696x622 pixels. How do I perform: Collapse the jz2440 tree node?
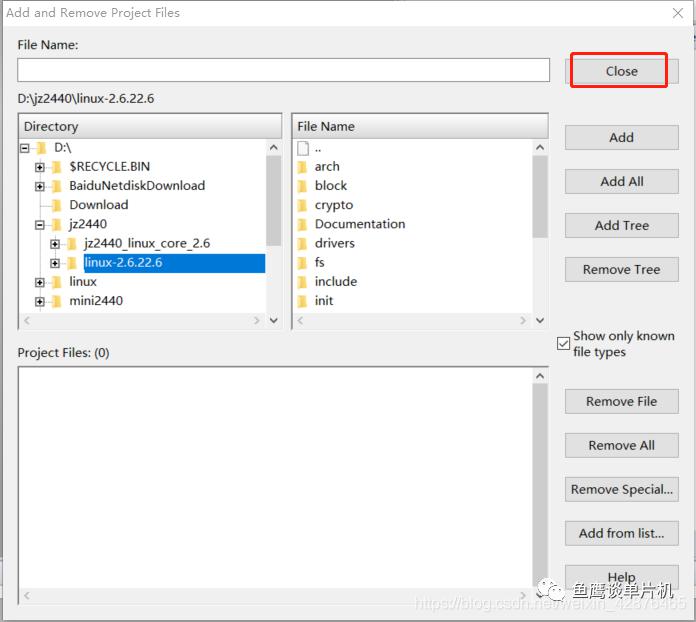pos(40,225)
